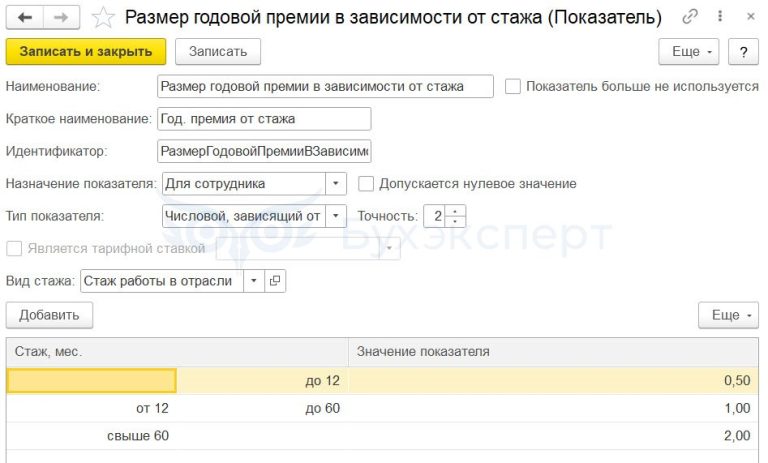
Task: Open the Вид стажа selection form icon
Action: tap(276, 281)
